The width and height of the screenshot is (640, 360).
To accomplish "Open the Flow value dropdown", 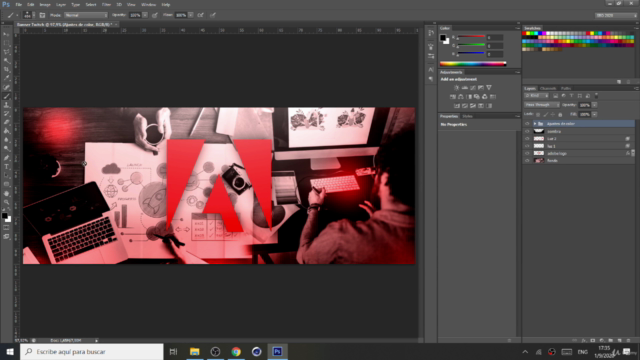I will (x=191, y=15).
